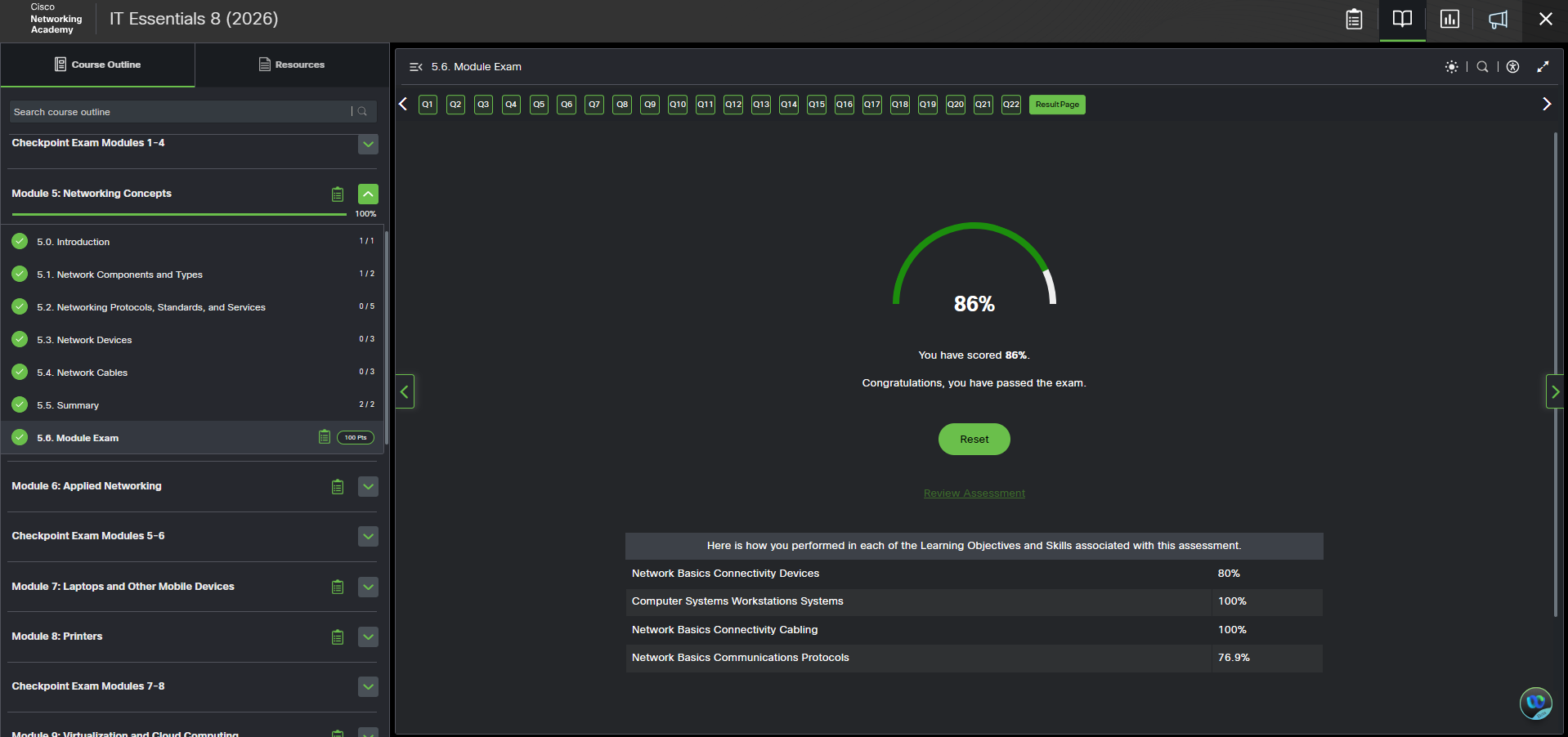1568x737 pixels.
Task: Click the Module 5 progress bar
Action: coord(180,214)
